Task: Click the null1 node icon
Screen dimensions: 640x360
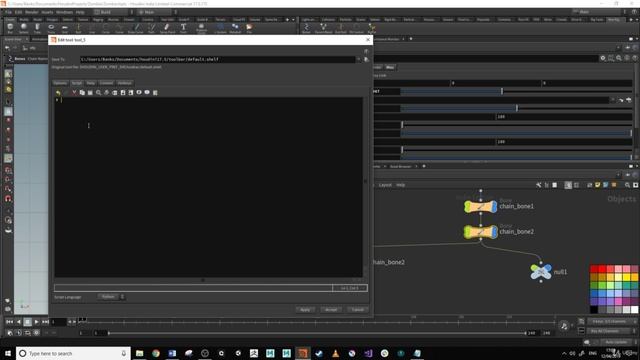Action: tap(541, 272)
